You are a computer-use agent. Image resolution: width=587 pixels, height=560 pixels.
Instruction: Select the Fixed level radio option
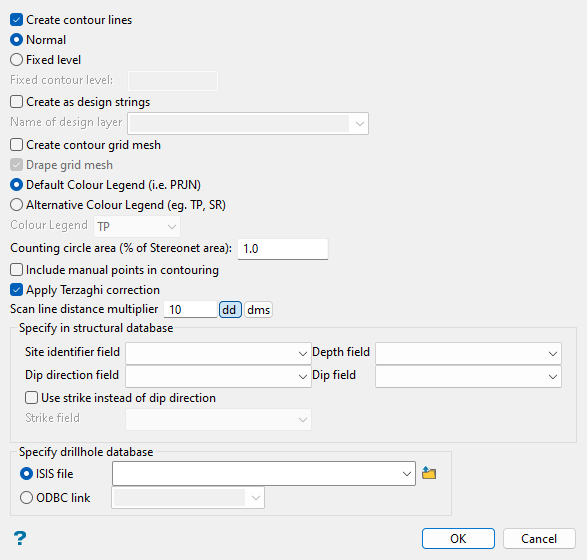pos(16,60)
